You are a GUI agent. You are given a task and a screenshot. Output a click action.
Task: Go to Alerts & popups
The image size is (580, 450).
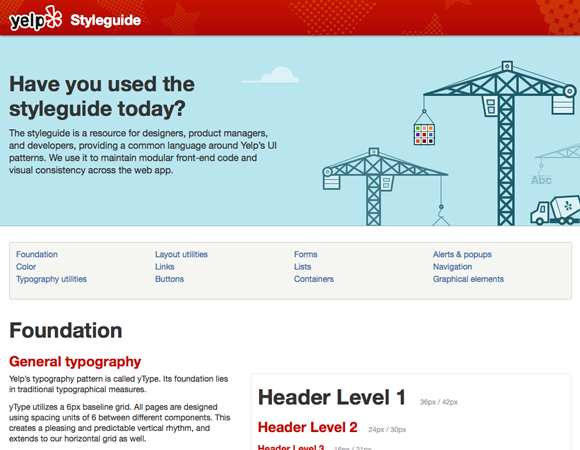pyautogui.click(x=462, y=254)
